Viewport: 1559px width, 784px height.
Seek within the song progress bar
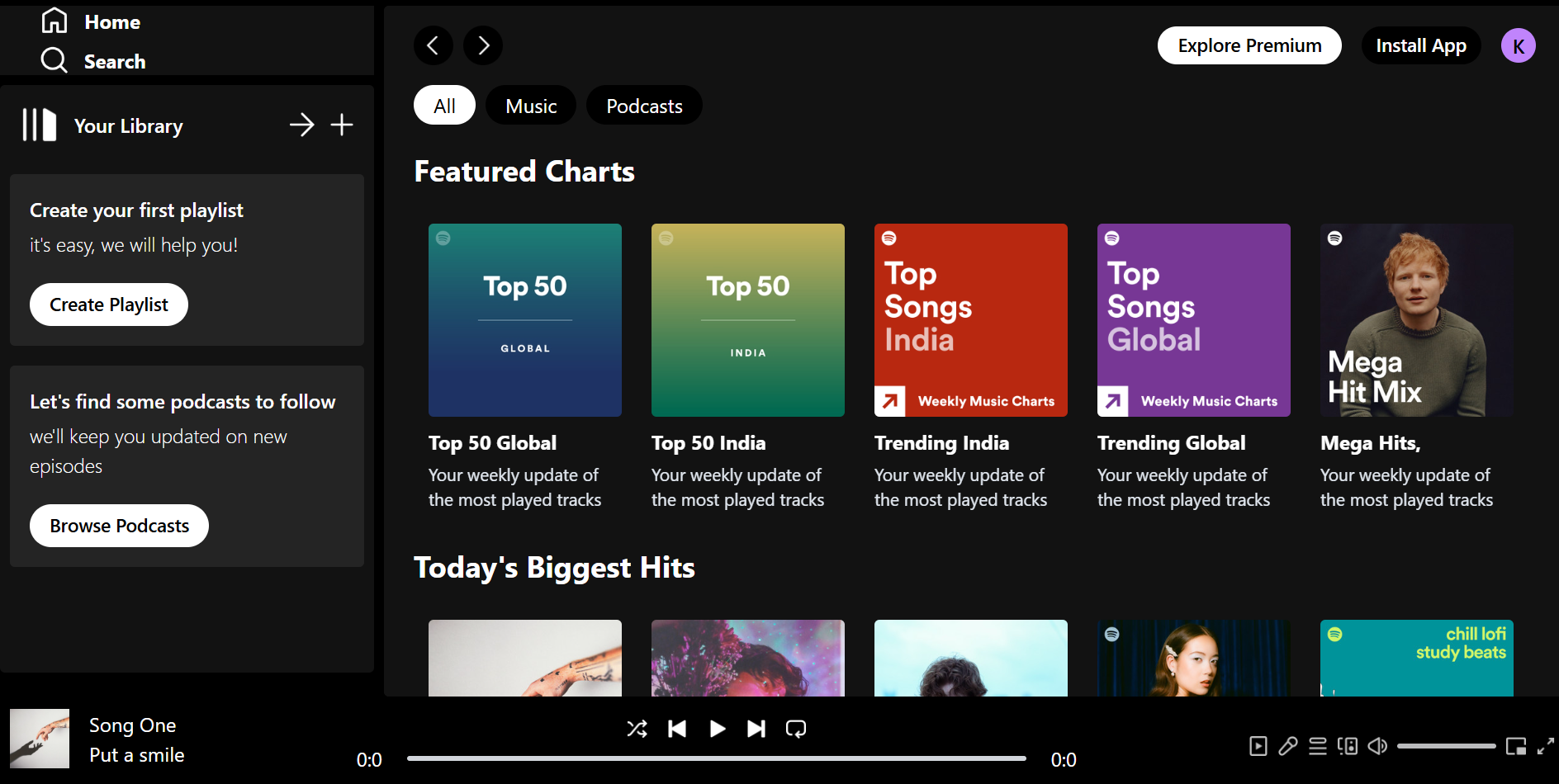tap(717, 758)
